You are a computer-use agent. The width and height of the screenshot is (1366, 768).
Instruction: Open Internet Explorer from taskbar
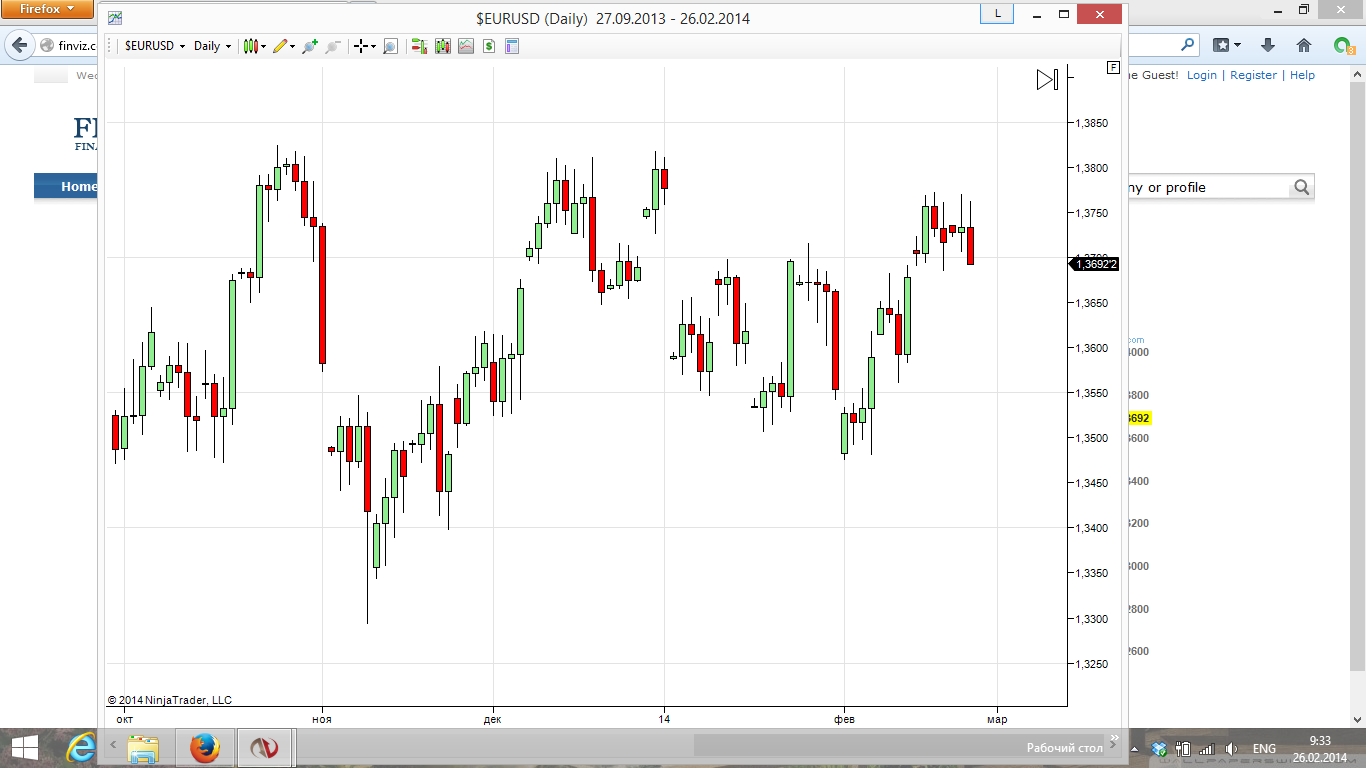pos(80,747)
